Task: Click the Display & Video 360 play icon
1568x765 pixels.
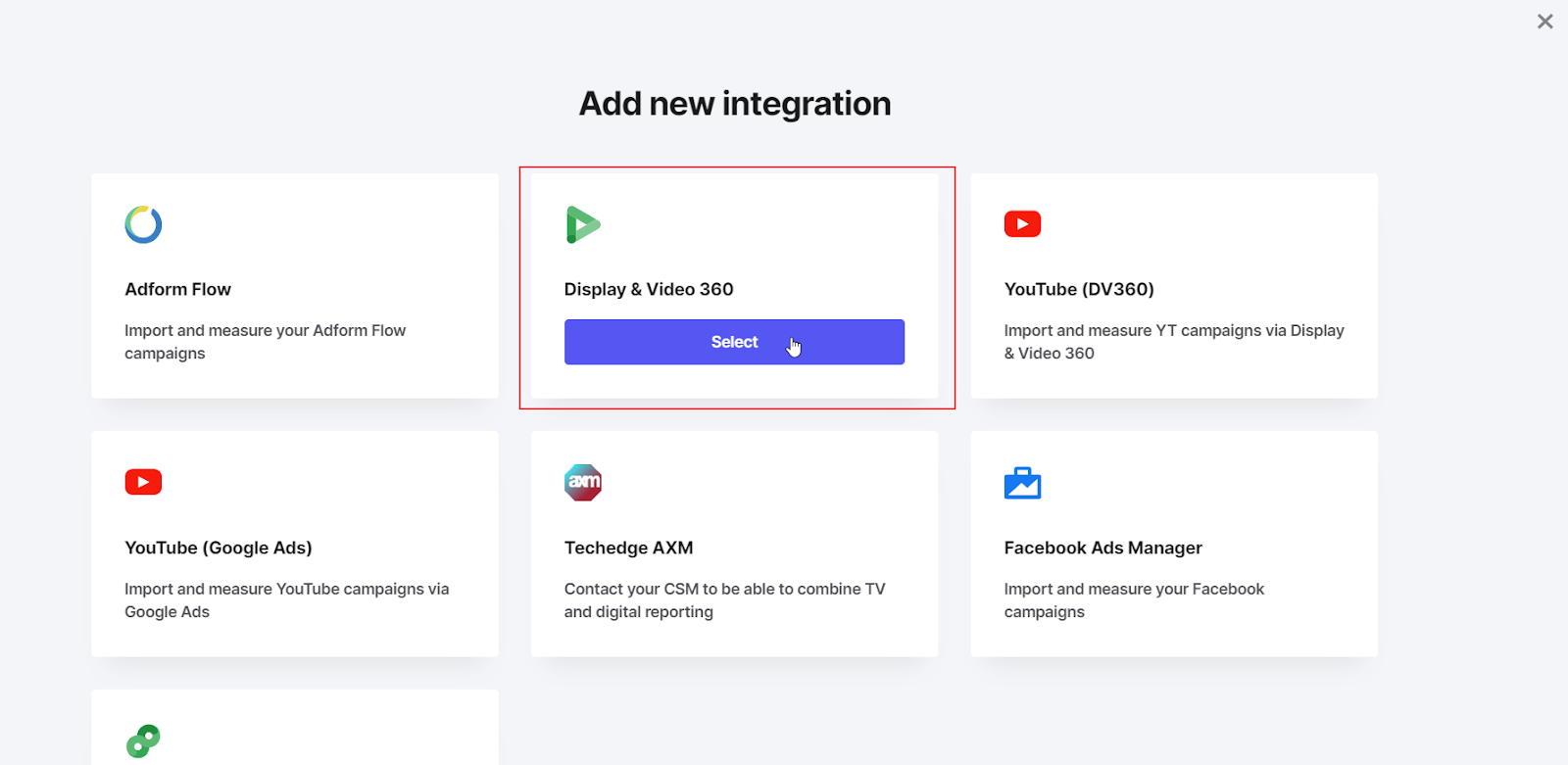Action: click(583, 224)
